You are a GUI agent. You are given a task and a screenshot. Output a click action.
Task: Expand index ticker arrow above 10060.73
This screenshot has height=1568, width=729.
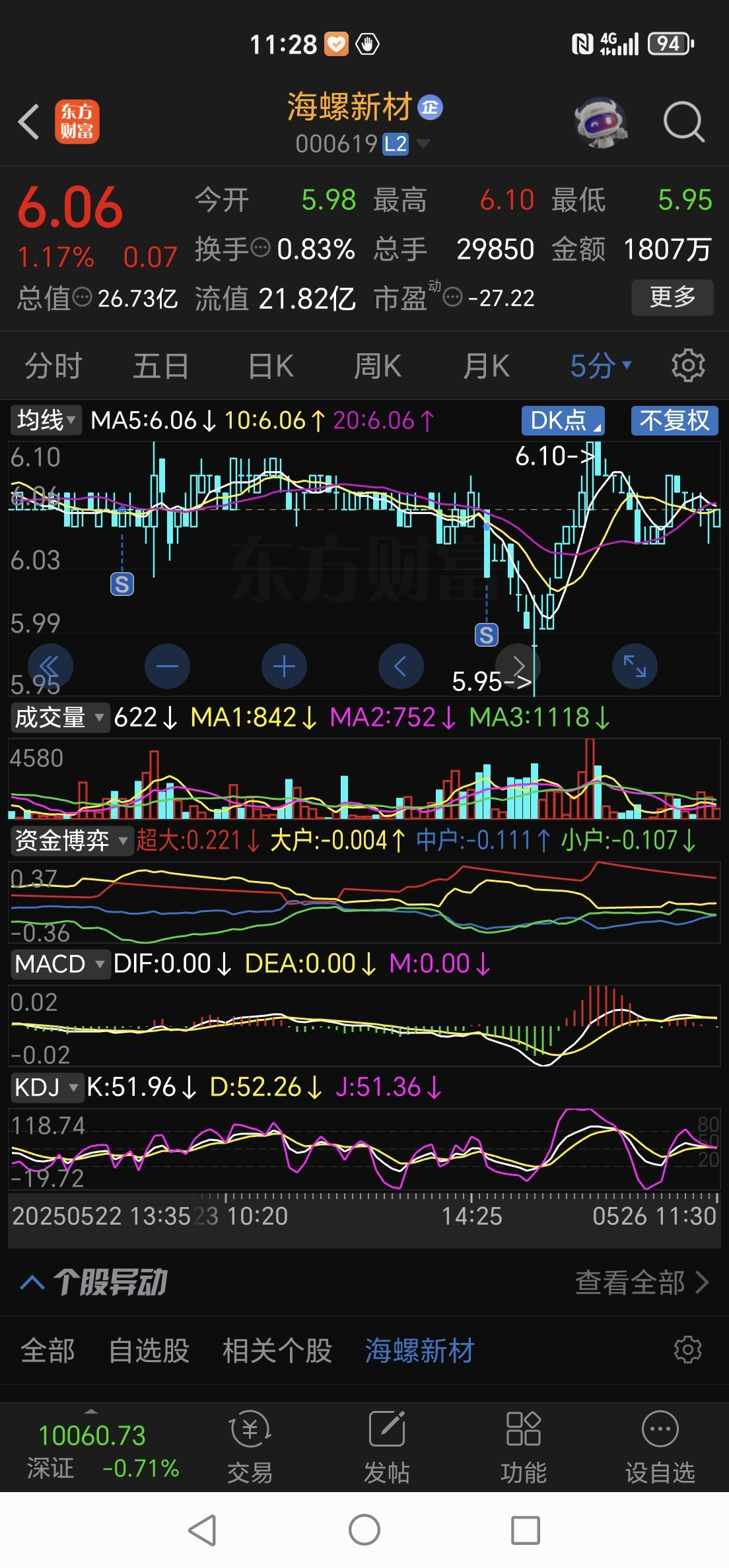[92, 1411]
